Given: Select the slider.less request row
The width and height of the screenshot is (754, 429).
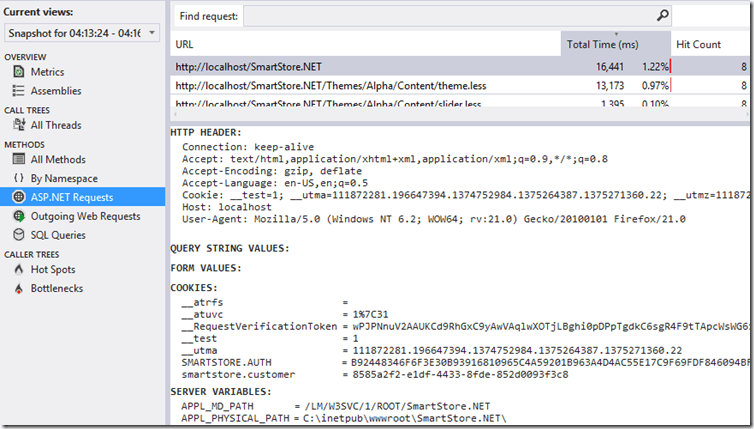Looking at the screenshot, I should point(460,102).
